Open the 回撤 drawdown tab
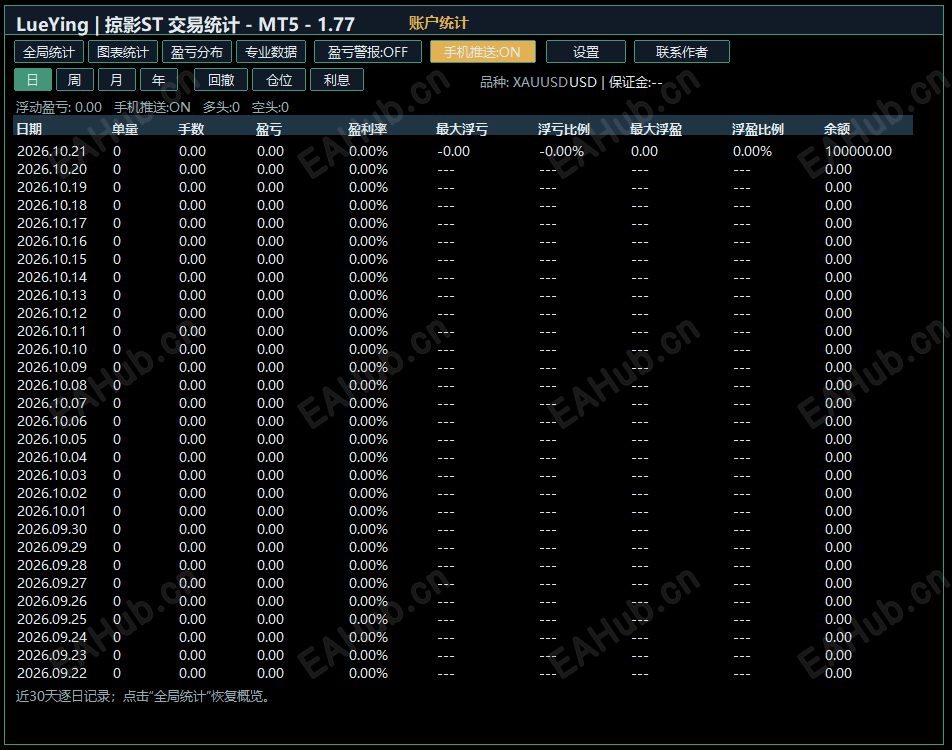 tap(221, 80)
